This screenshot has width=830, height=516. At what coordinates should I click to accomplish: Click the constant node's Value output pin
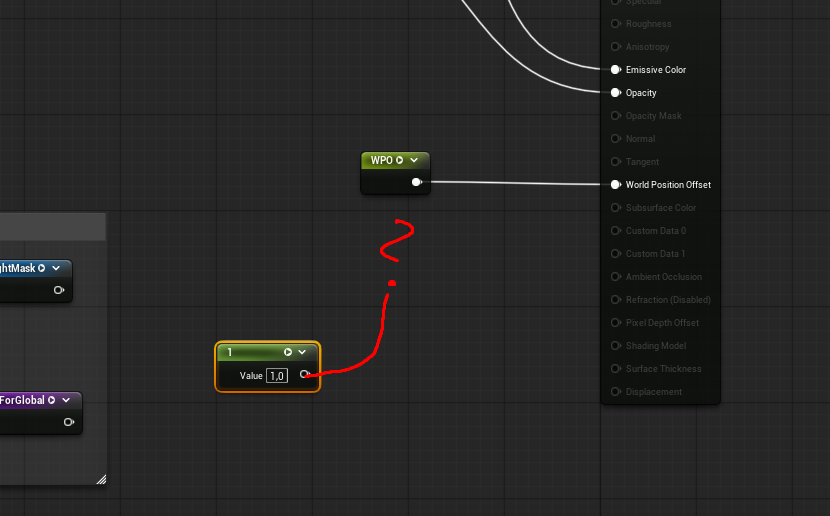[304, 374]
